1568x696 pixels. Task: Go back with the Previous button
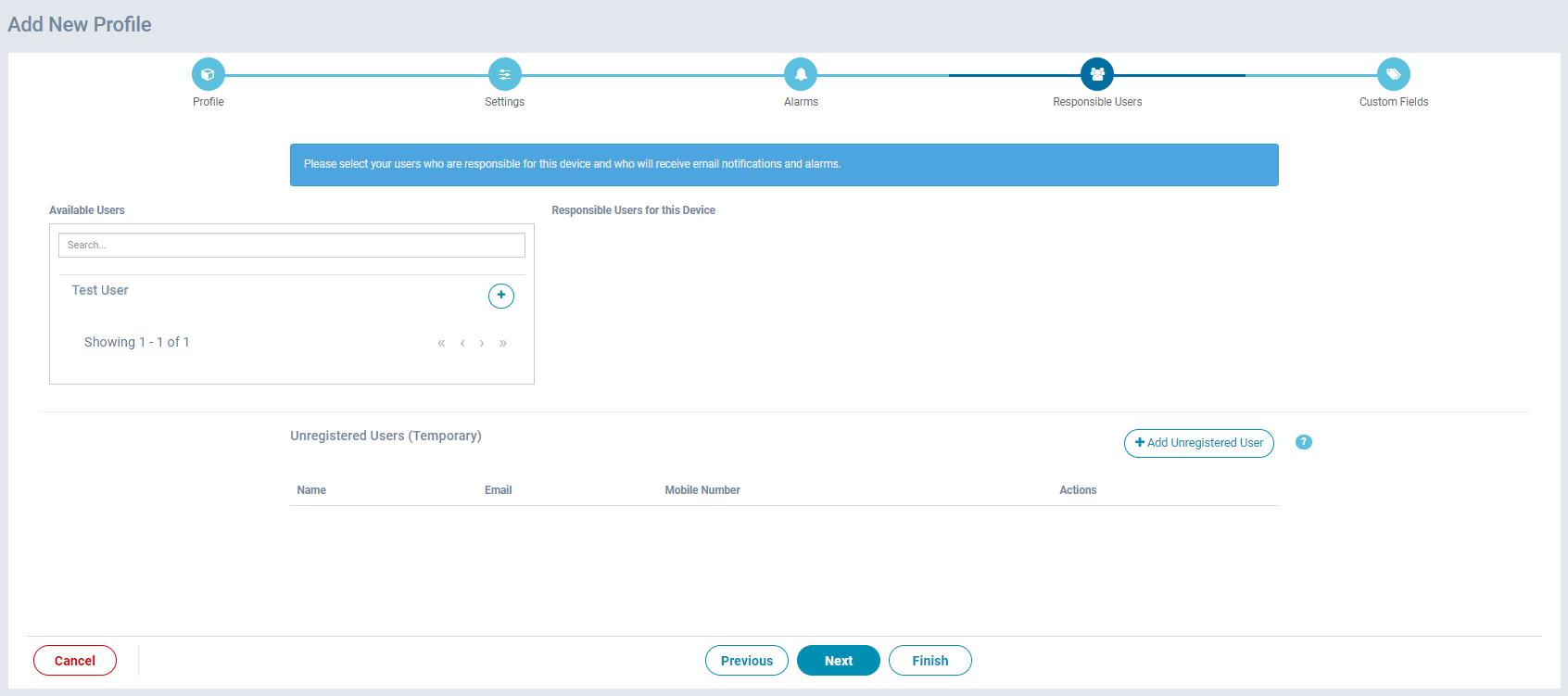(x=747, y=661)
